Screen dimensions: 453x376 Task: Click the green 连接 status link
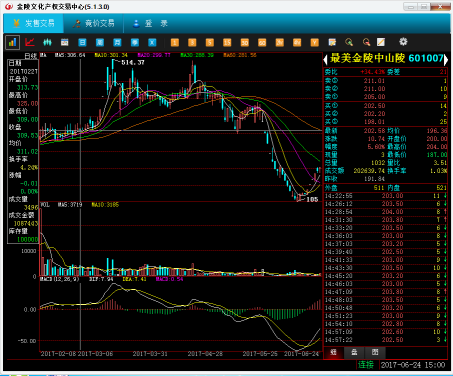366,365
